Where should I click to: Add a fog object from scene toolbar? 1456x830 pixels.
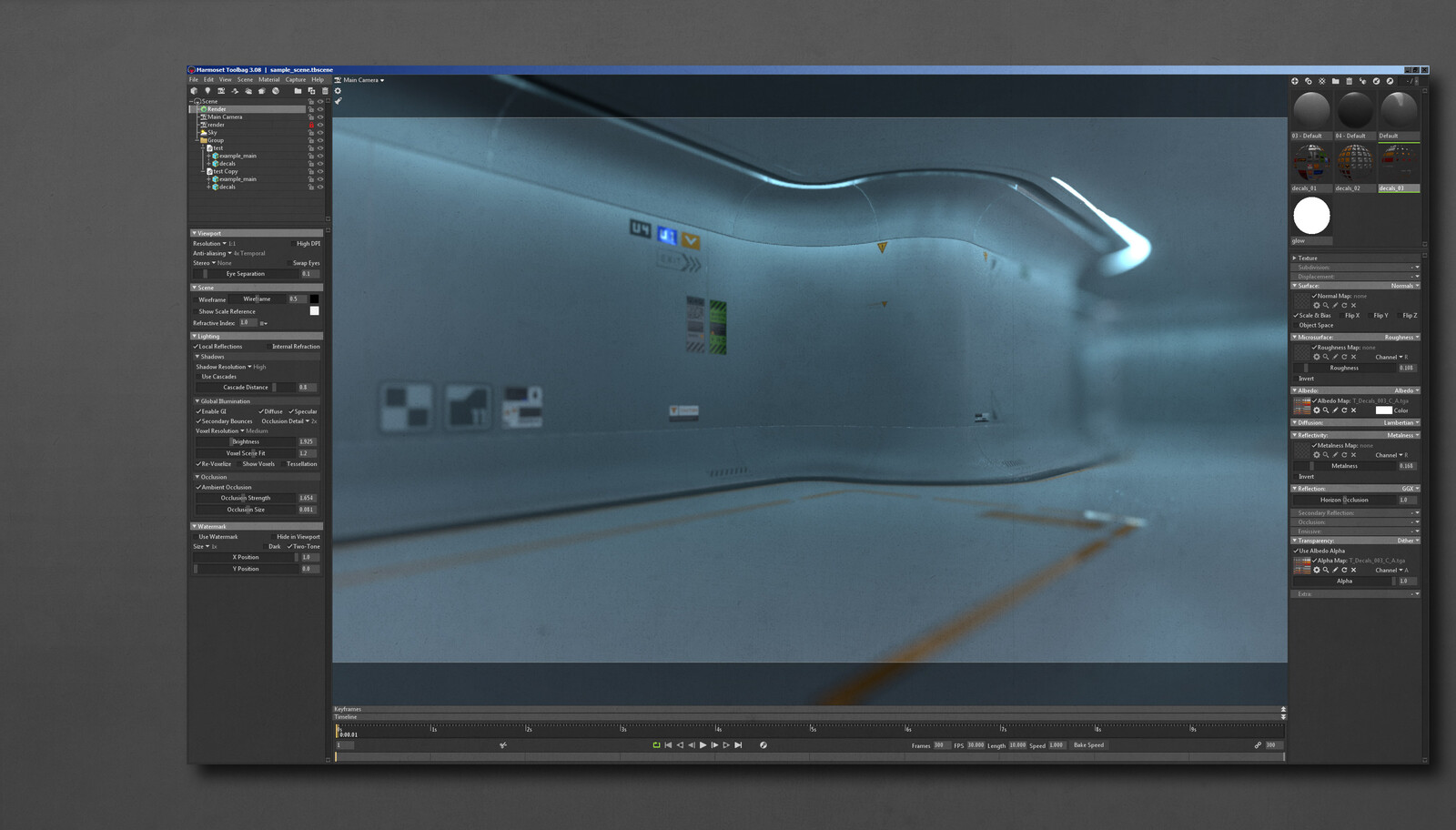[x=248, y=91]
